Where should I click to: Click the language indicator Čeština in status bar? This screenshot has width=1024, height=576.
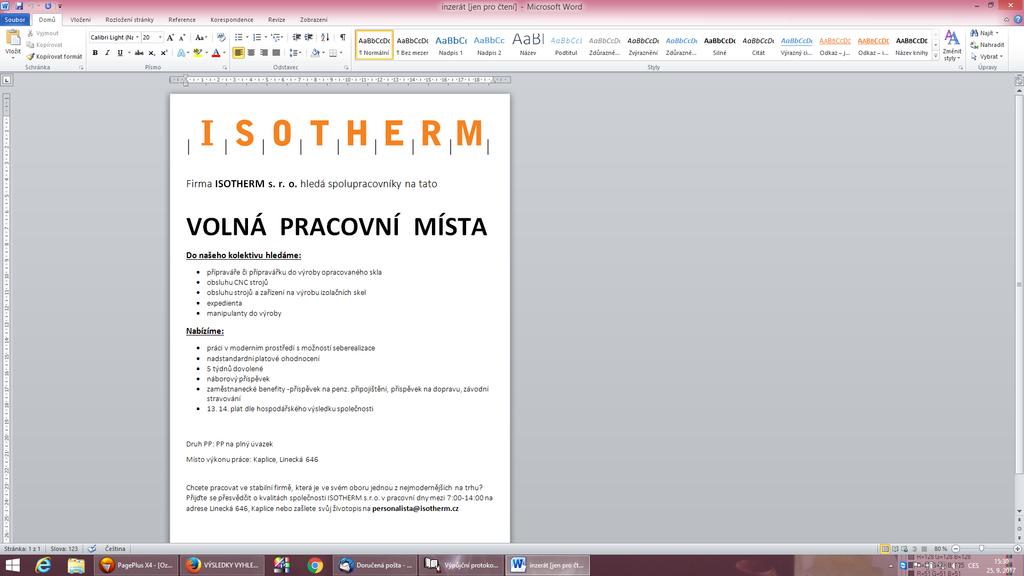(115, 549)
